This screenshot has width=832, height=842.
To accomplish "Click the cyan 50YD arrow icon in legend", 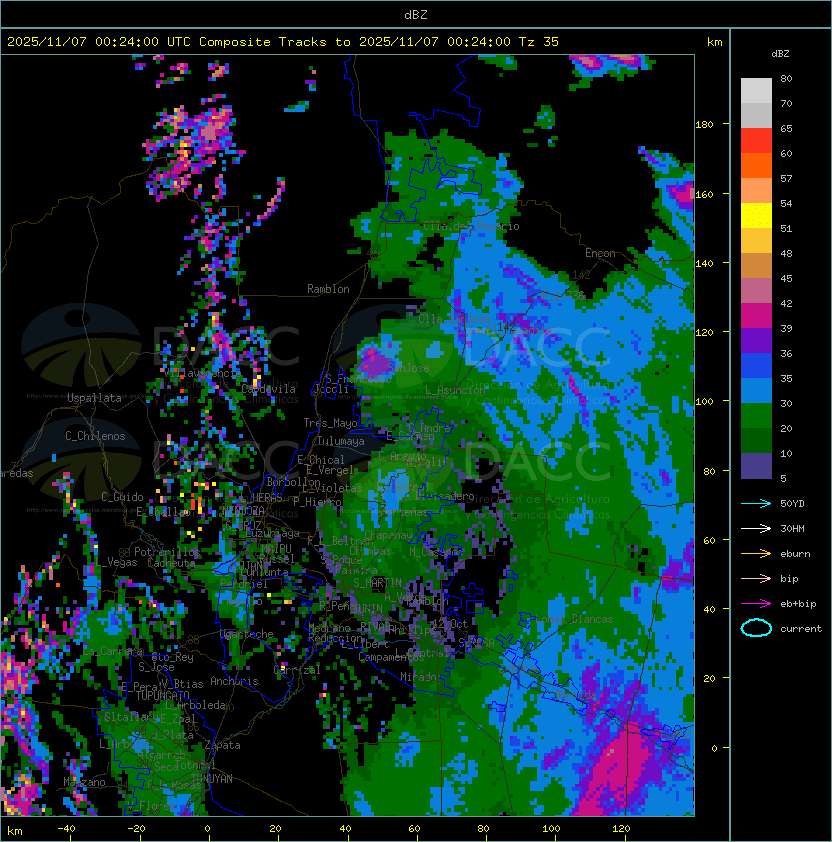I will (756, 503).
